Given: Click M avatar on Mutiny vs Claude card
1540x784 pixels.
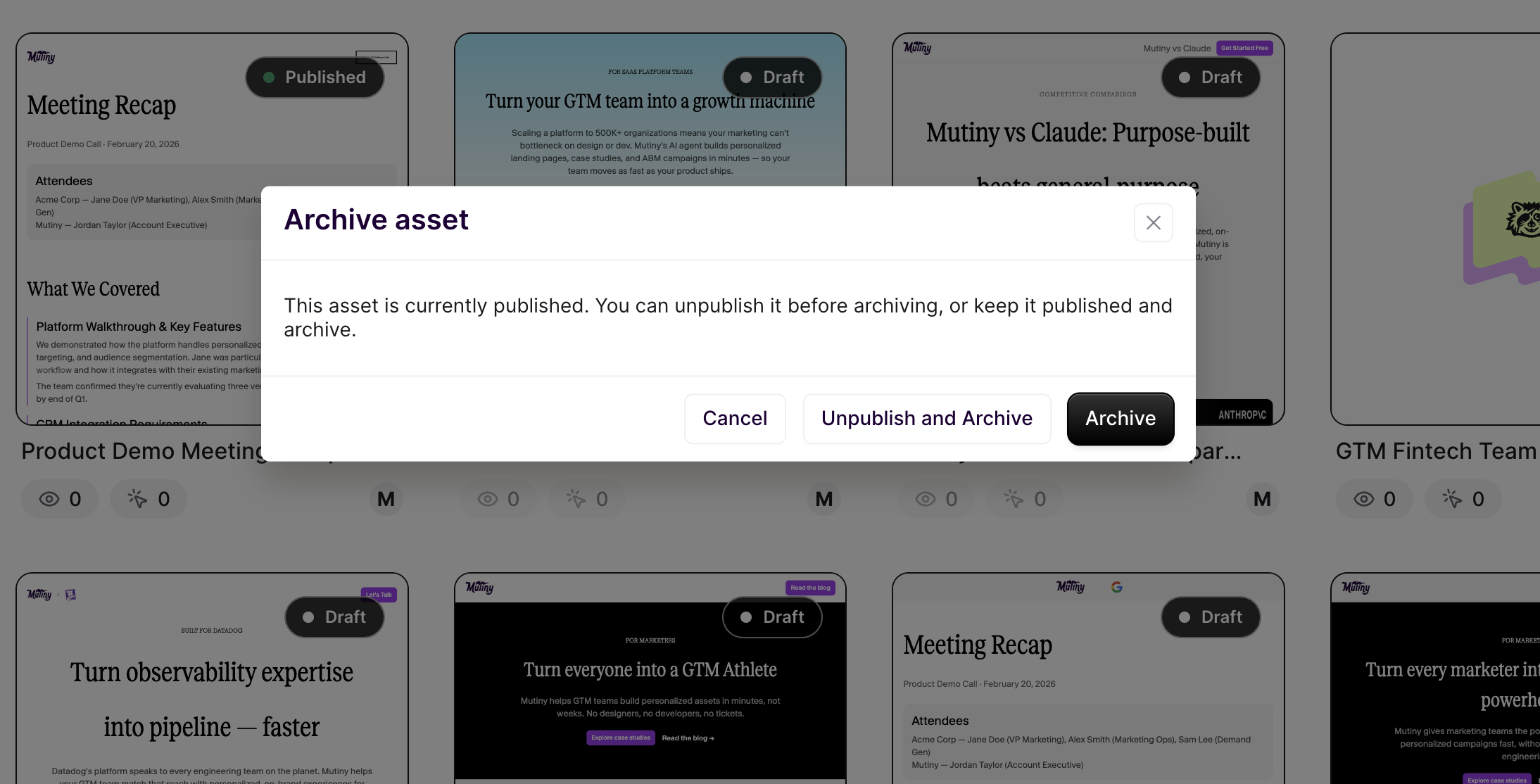Looking at the screenshot, I should (1262, 499).
